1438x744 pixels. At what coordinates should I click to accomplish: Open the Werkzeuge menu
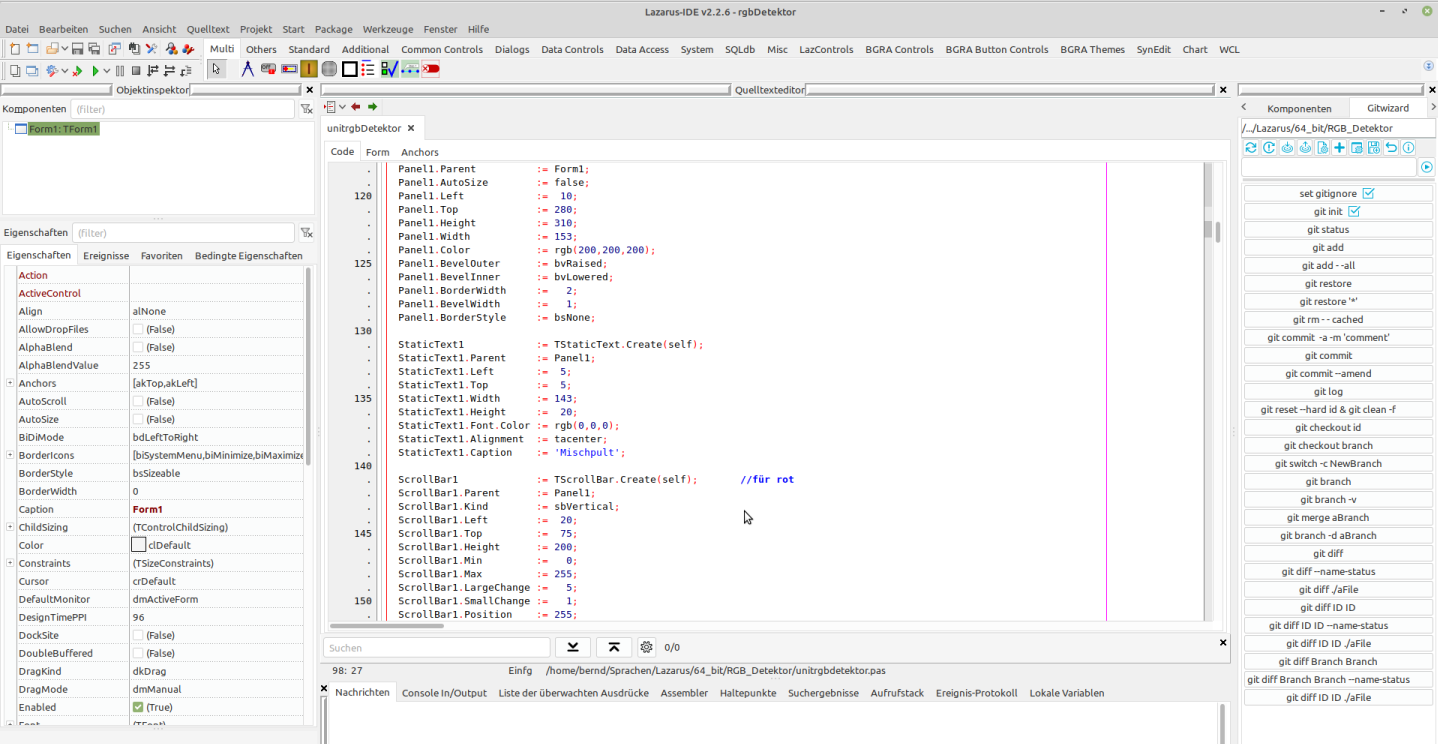coord(387,29)
